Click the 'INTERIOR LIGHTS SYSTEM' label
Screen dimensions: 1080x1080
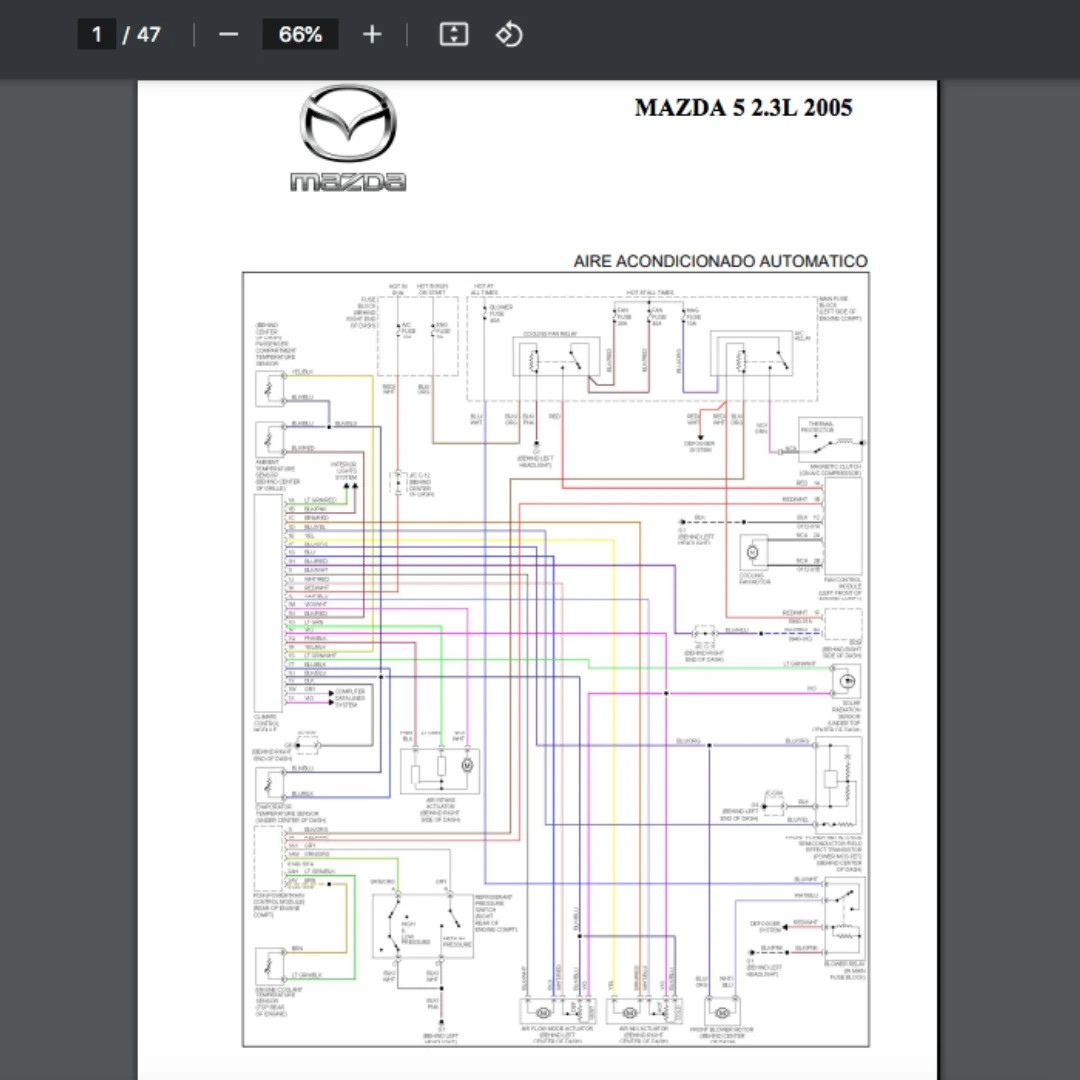pos(343,471)
